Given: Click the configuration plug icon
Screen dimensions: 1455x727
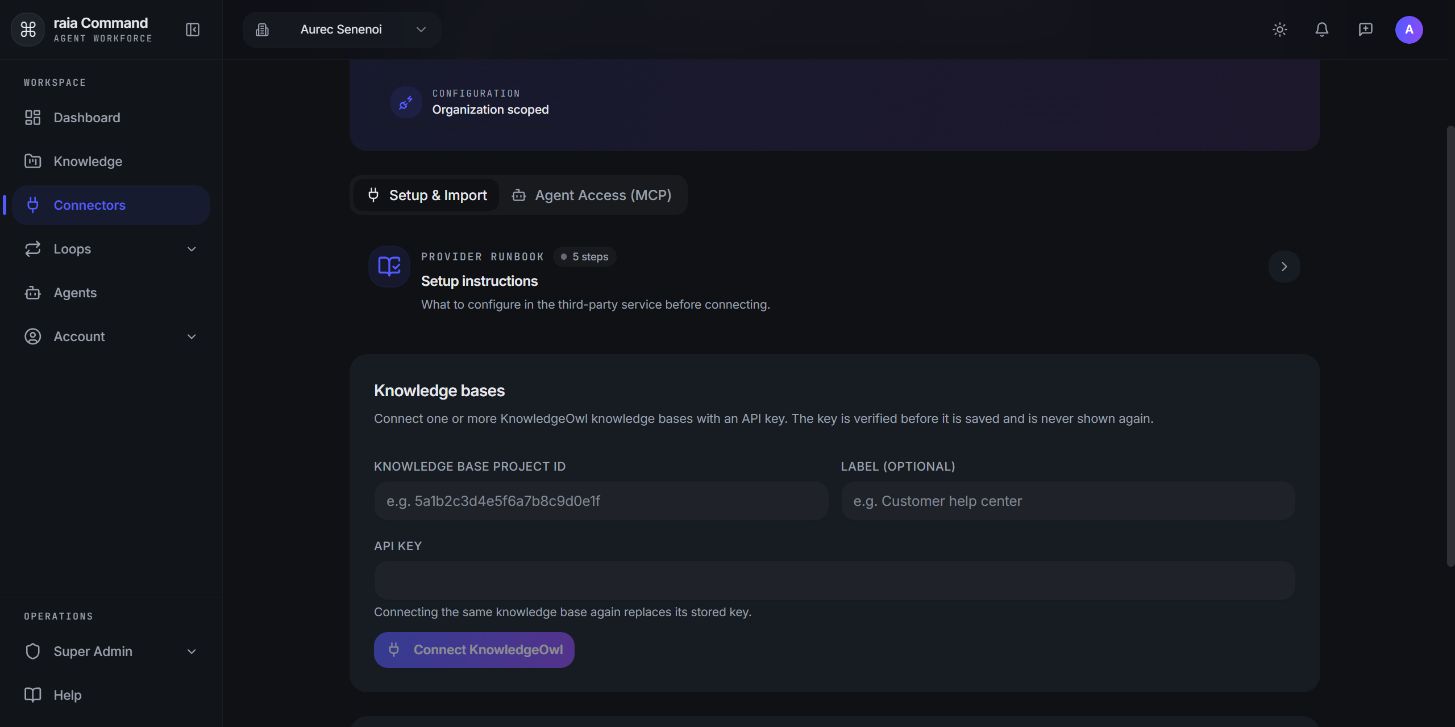Looking at the screenshot, I should (x=405, y=102).
